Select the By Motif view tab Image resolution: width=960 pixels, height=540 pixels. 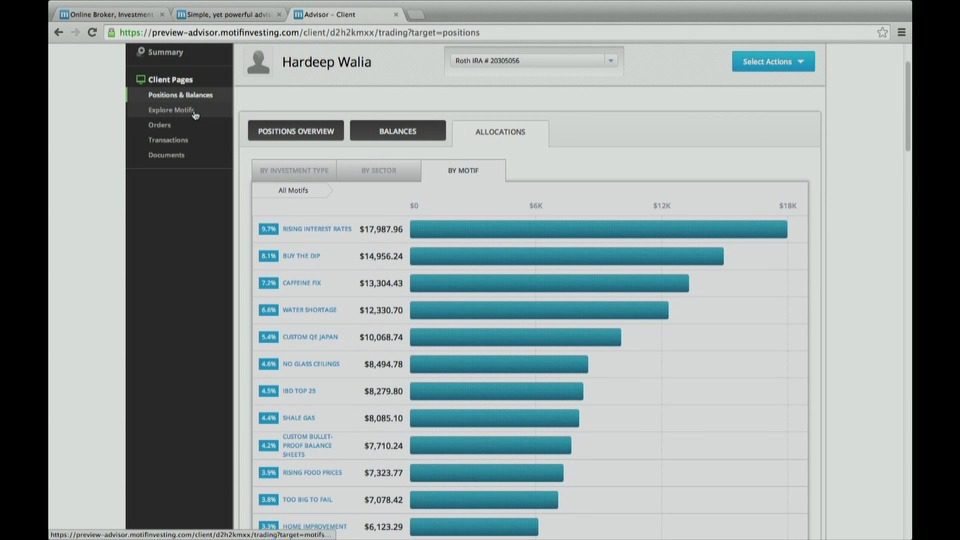coord(463,171)
